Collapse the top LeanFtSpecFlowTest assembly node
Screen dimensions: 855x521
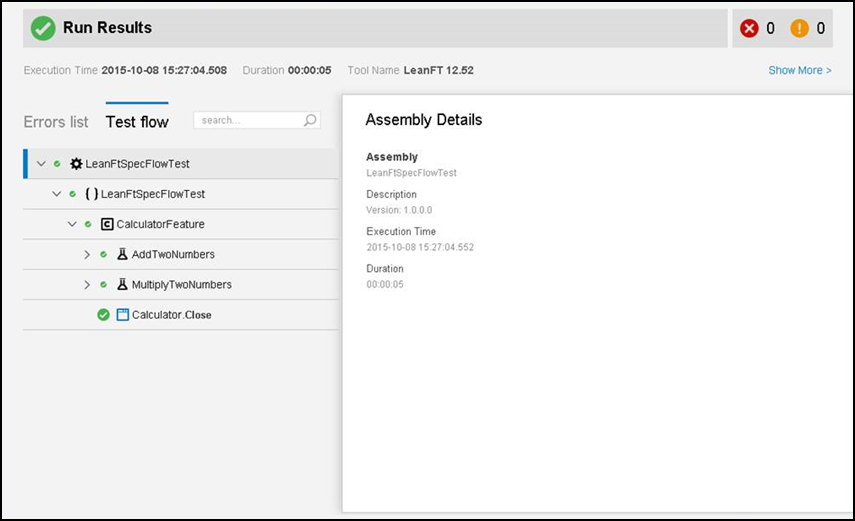pyautogui.click(x=41, y=164)
